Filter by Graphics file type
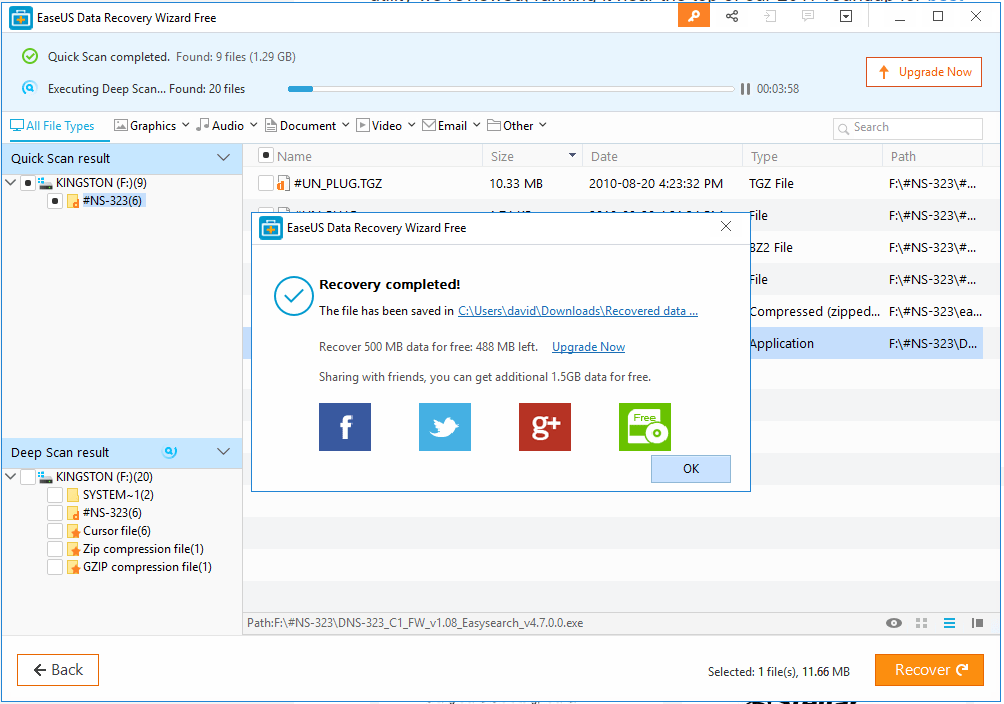The width and height of the screenshot is (1004, 704). click(x=146, y=126)
